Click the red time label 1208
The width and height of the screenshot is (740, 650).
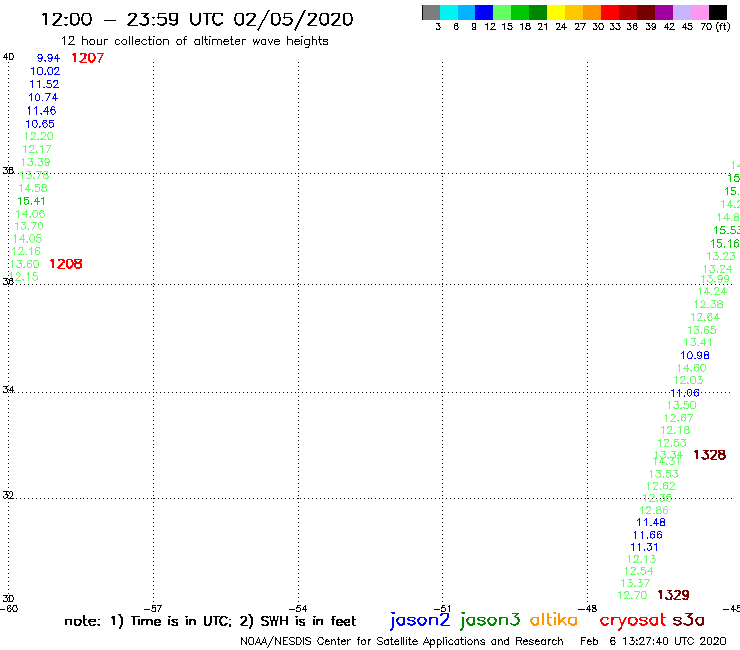(66, 264)
